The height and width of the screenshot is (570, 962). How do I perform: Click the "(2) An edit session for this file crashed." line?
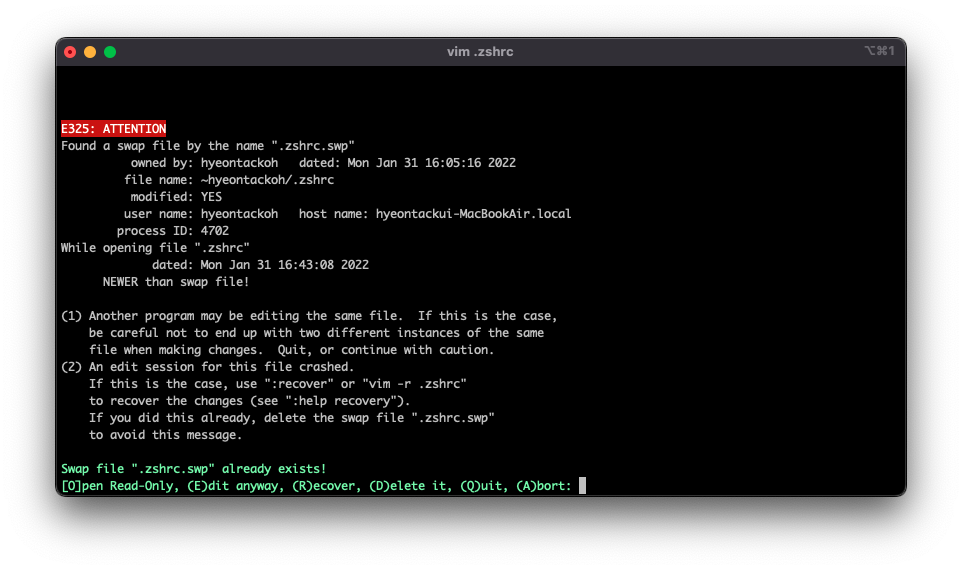207,367
